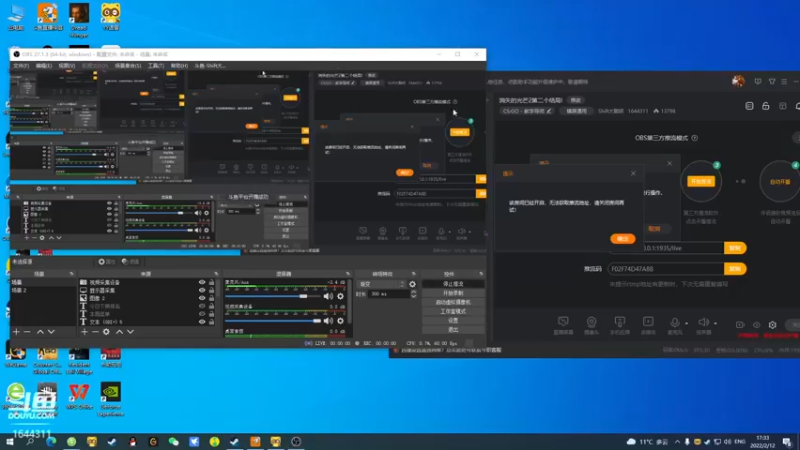Viewport: 800px width, 450px height.
Task: Toggle visibility eye for 文本 (GDI+) 6 source
Action: click(x=202, y=322)
